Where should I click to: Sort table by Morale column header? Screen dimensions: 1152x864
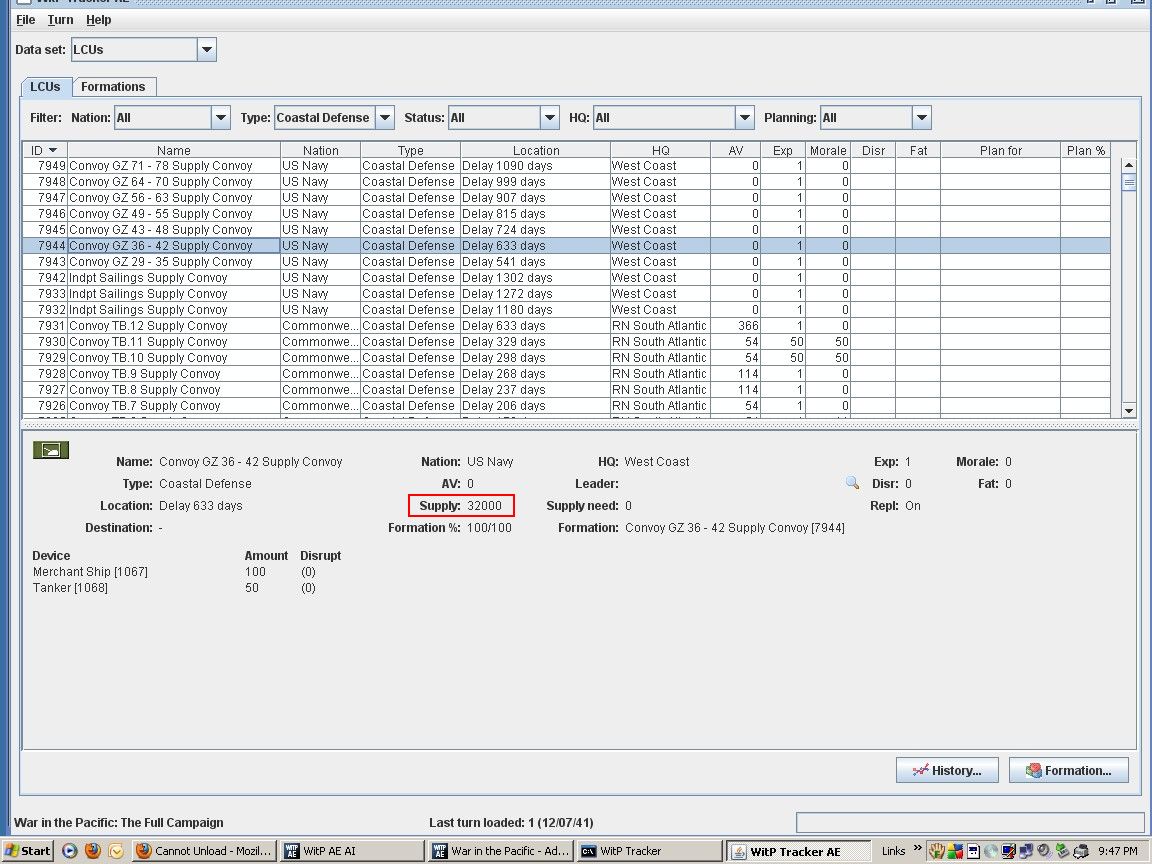click(x=828, y=150)
